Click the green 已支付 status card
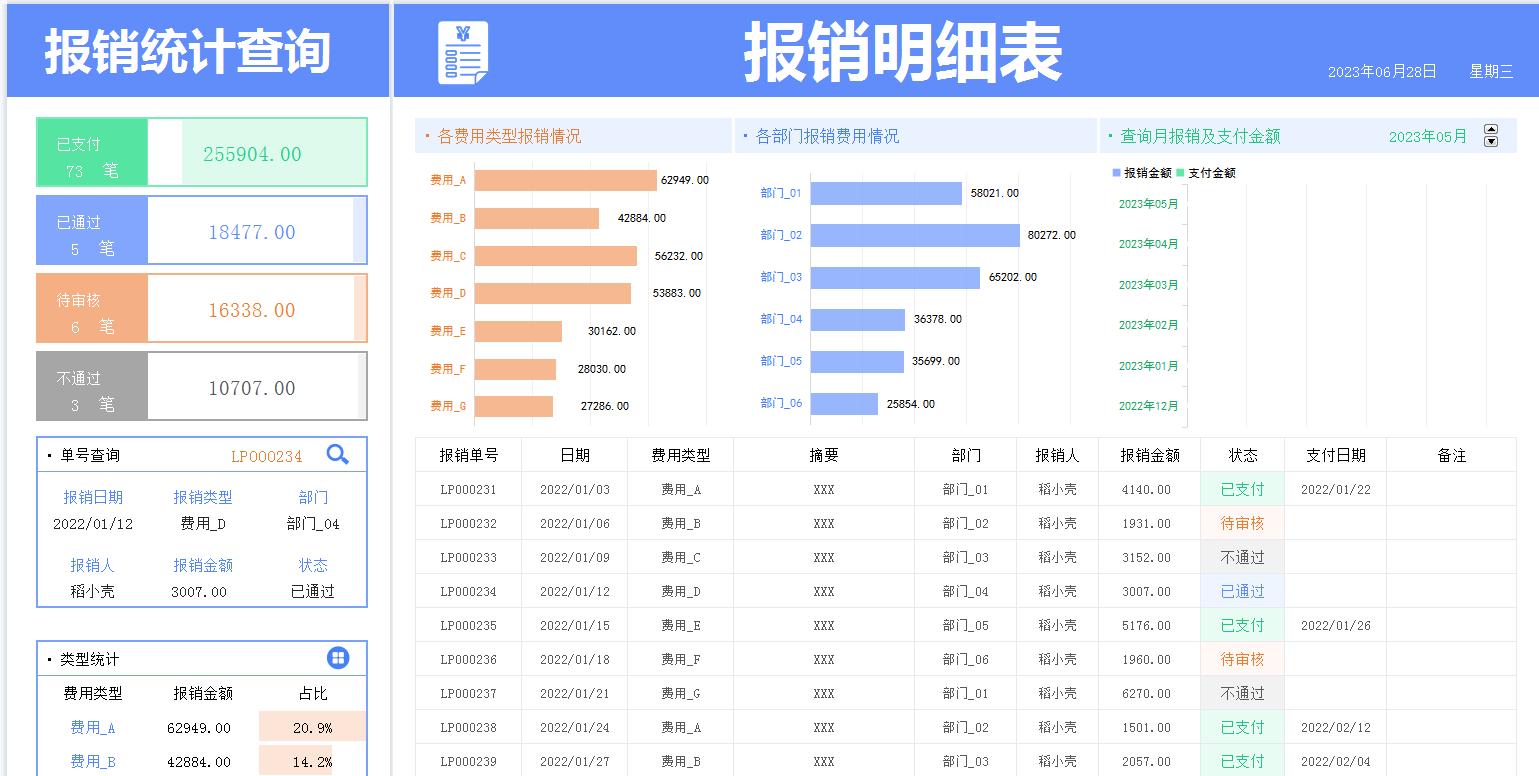Viewport: 1539px width, 776px height. (200, 151)
